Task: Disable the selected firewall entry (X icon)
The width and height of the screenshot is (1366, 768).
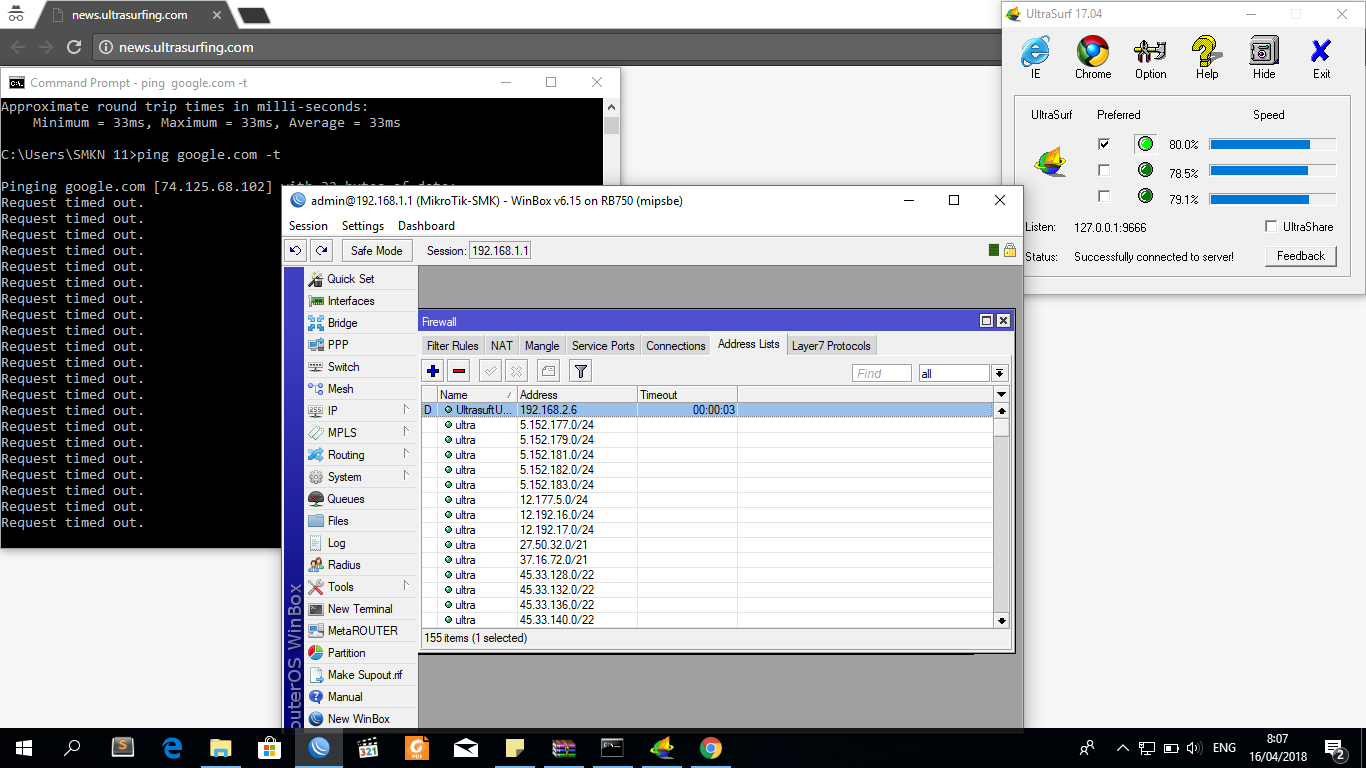Action: [x=516, y=371]
